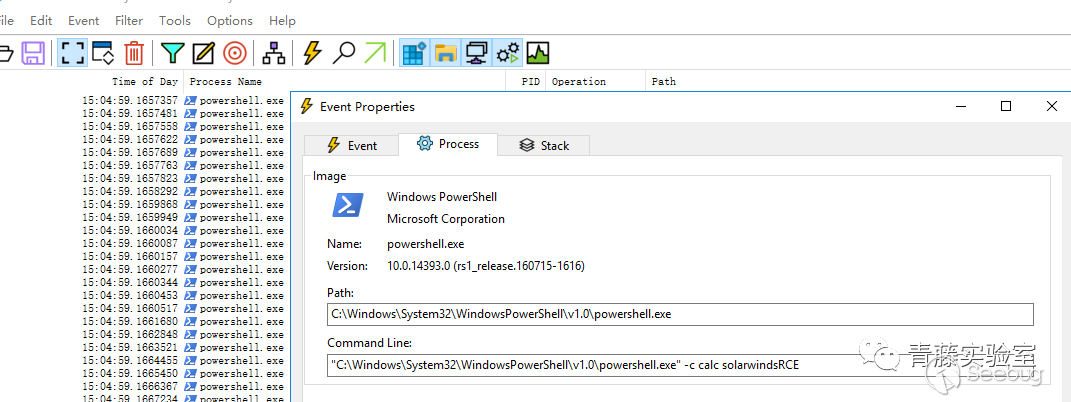The image size is (1071, 402).
Task: Toggle Show Process and Thread Activity
Action: (507, 53)
